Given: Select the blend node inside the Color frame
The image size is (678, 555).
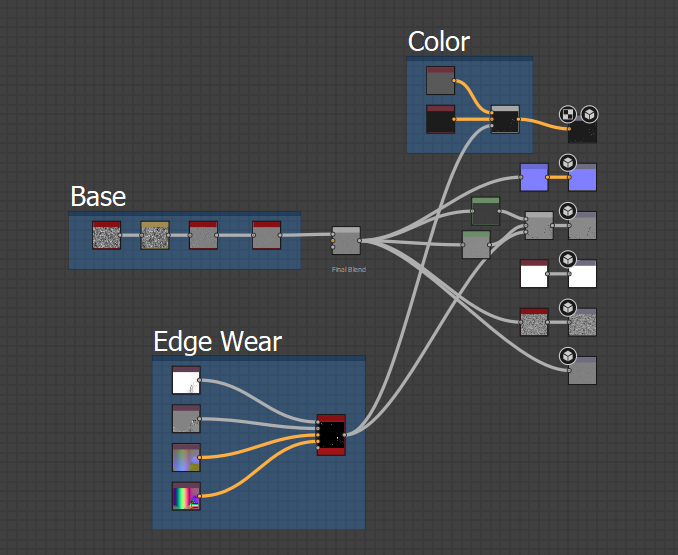Looking at the screenshot, I should coord(505,119).
